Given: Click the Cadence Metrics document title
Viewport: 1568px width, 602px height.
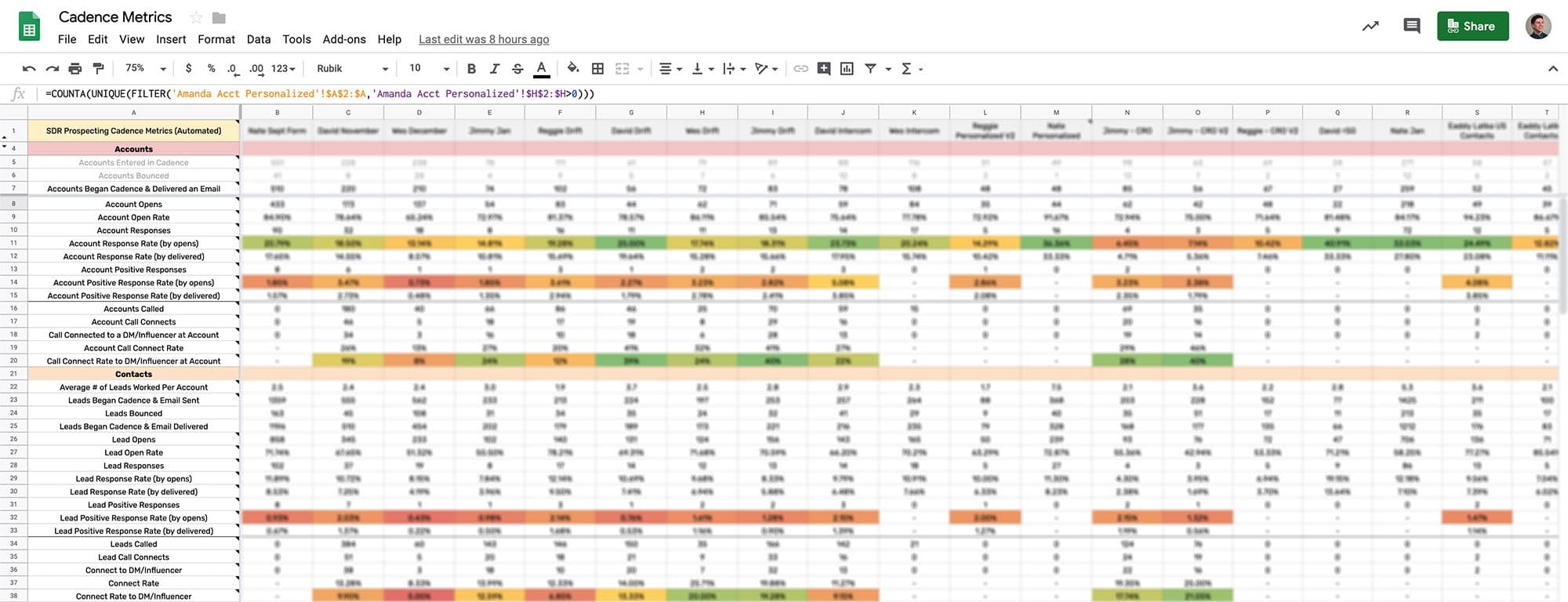Looking at the screenshot, I should point(115,16).
